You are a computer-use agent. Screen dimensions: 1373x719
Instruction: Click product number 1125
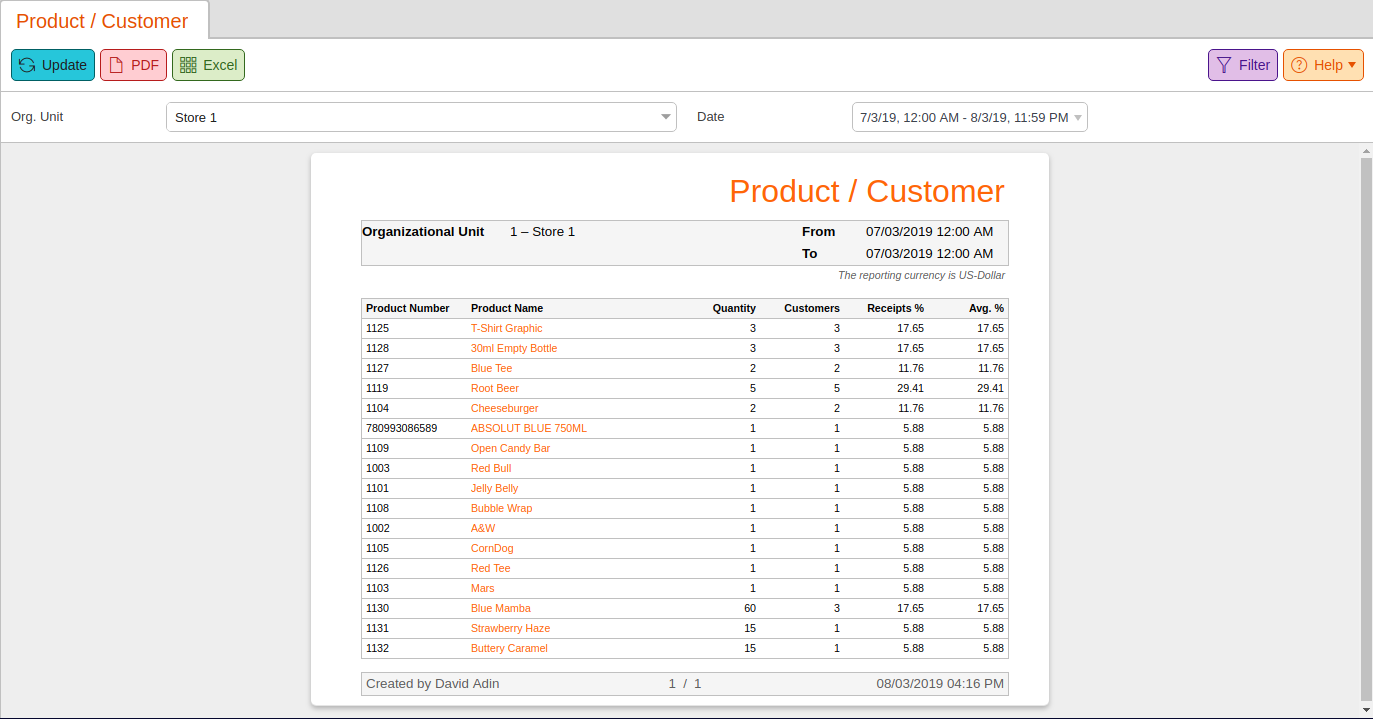pos(377,328)
